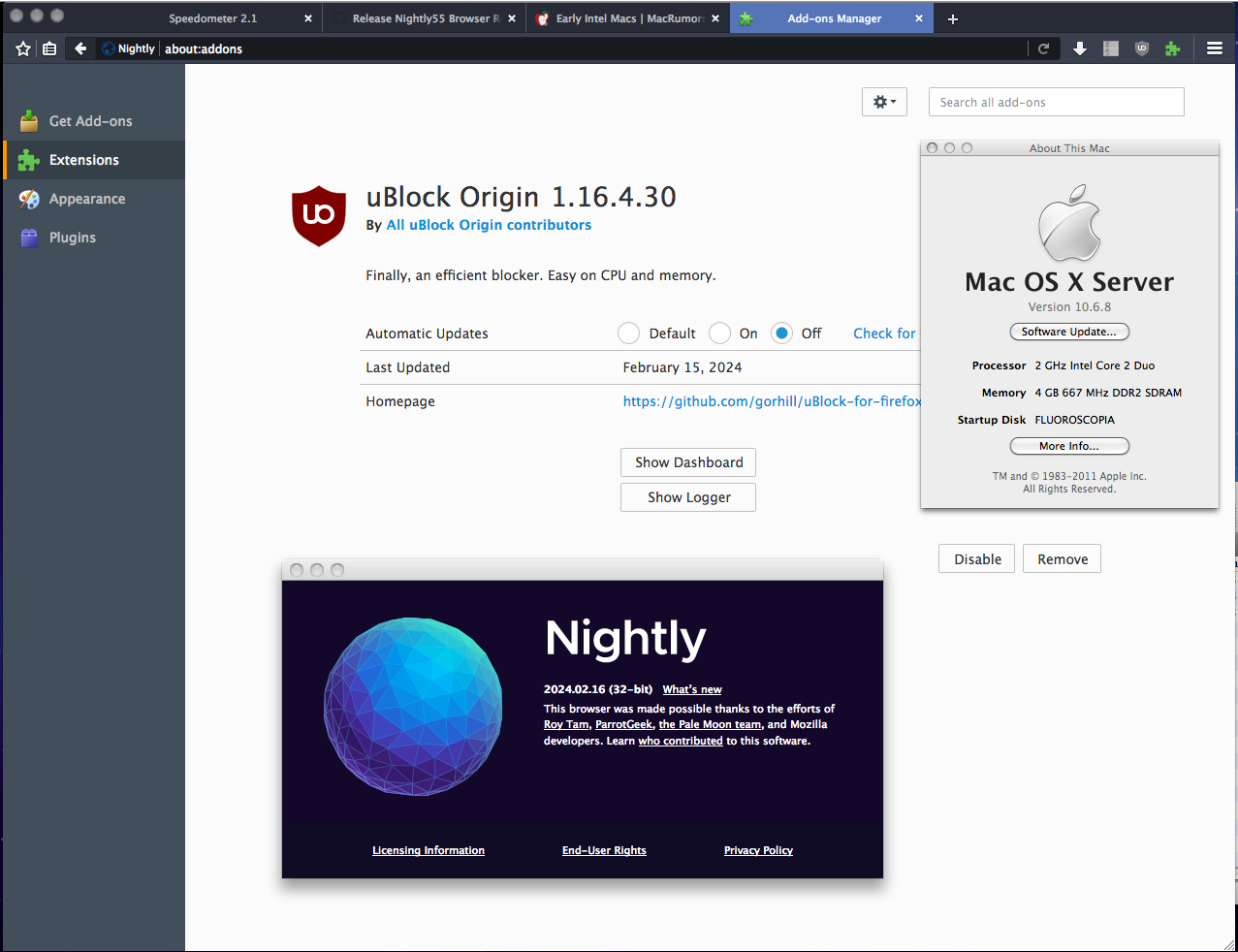Click the uBlock Origin toolbar shield icon
The height and width of the screenshot is (952, 1238).
tap(1142, 48)
